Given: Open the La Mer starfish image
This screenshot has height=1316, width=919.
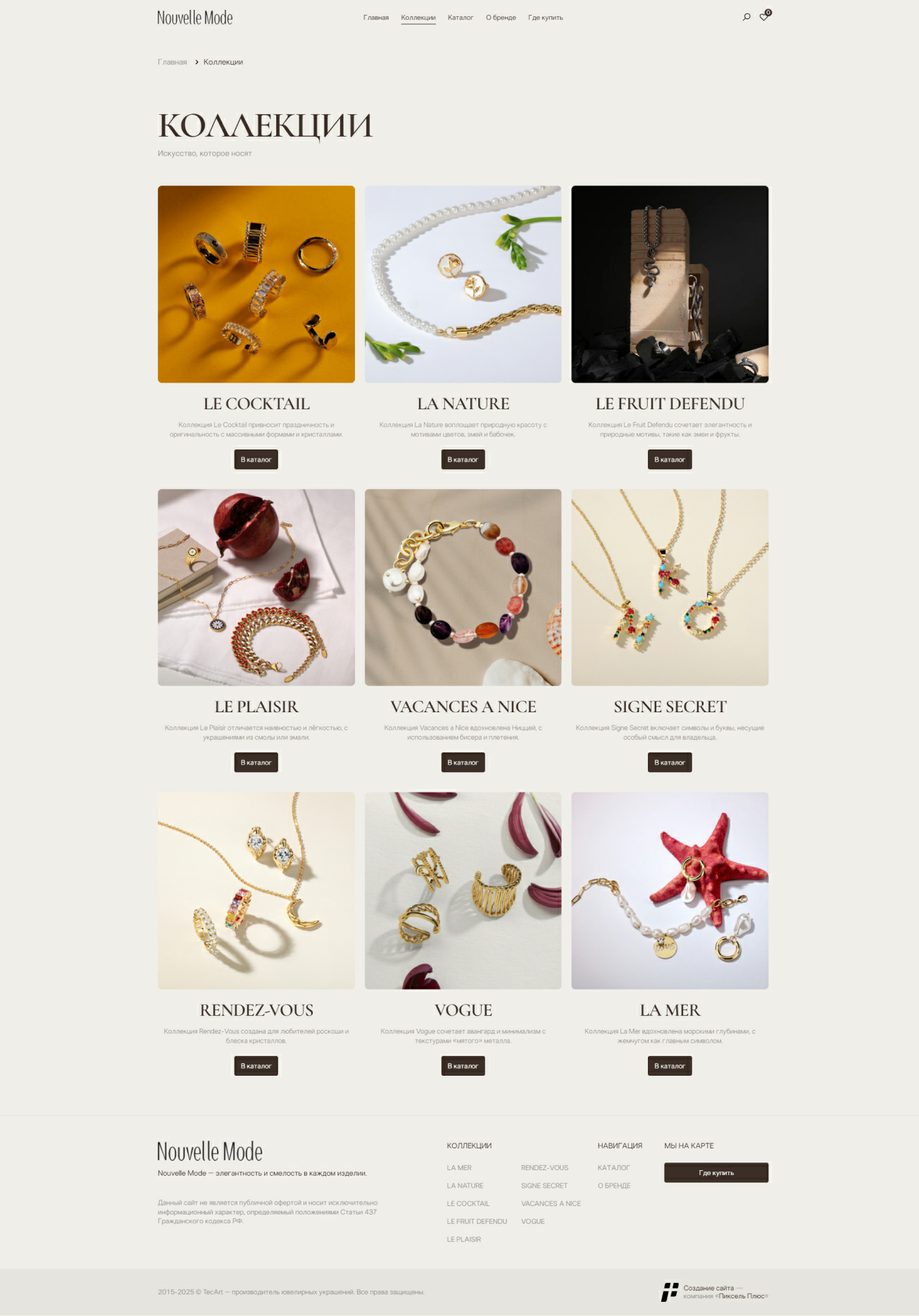Looking at the screenshot, I should pyautogui.click(x=670, y=890).
